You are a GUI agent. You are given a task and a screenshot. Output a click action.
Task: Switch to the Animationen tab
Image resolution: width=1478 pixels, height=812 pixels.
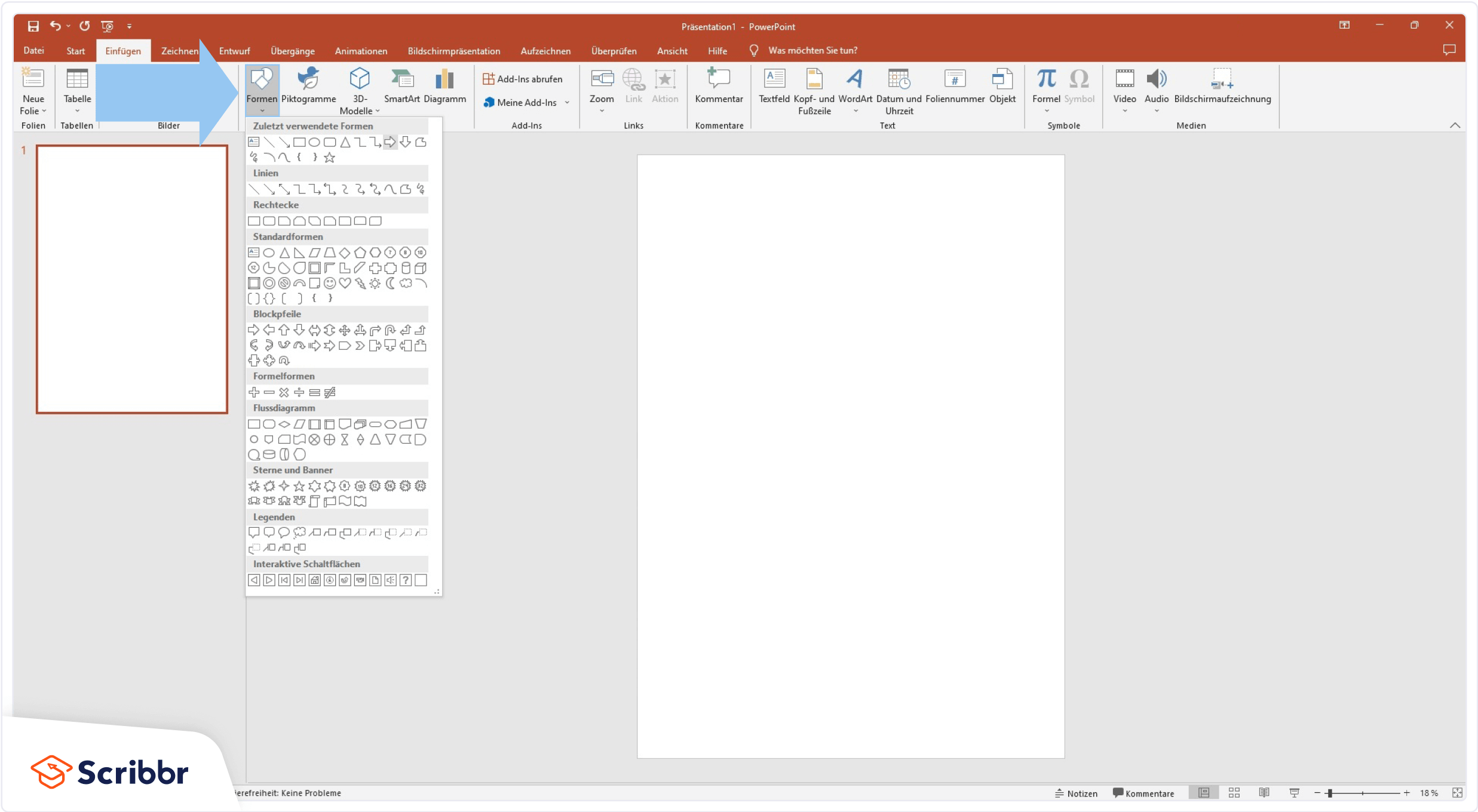click(x=361, y=51)
